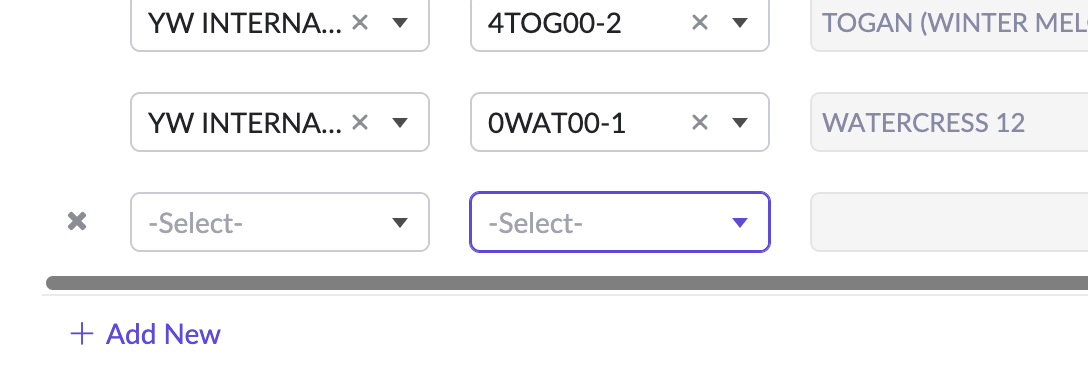Open the YW INTERNA dropdown arrow in the WATERCRESS row
1088x392 pixels.
click(400, 123)
